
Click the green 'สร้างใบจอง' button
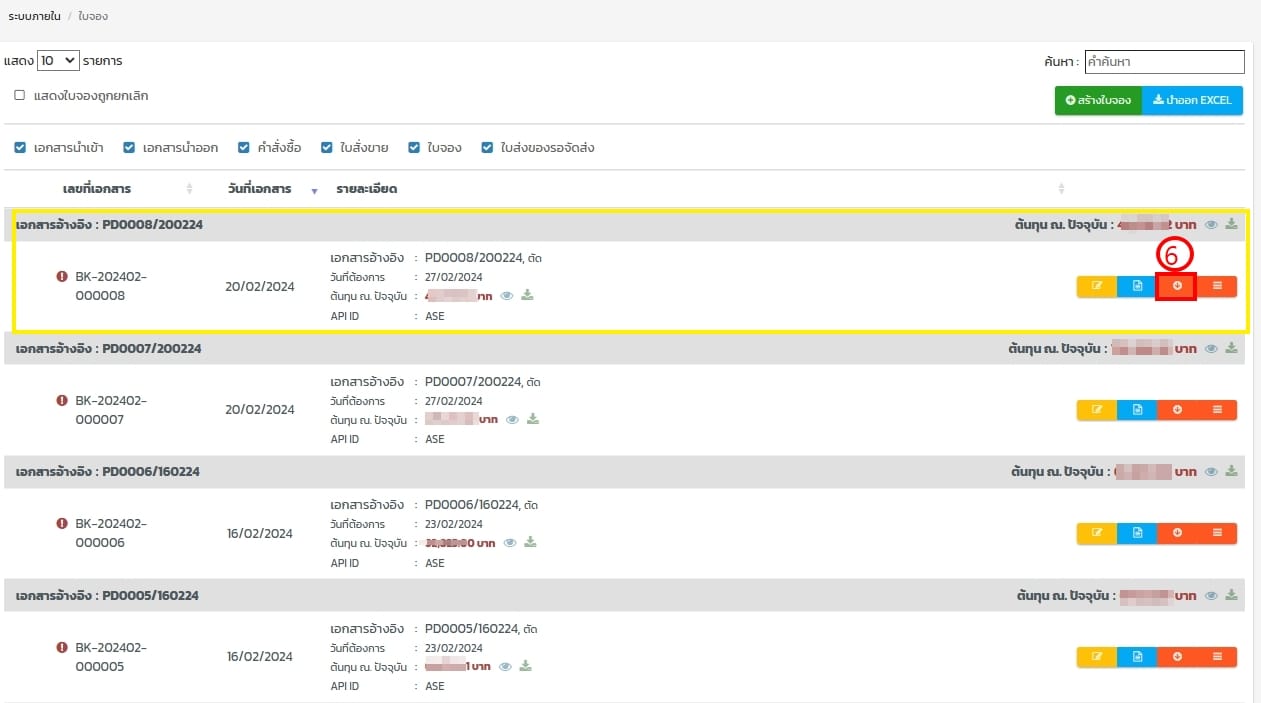pos(1098,101)
